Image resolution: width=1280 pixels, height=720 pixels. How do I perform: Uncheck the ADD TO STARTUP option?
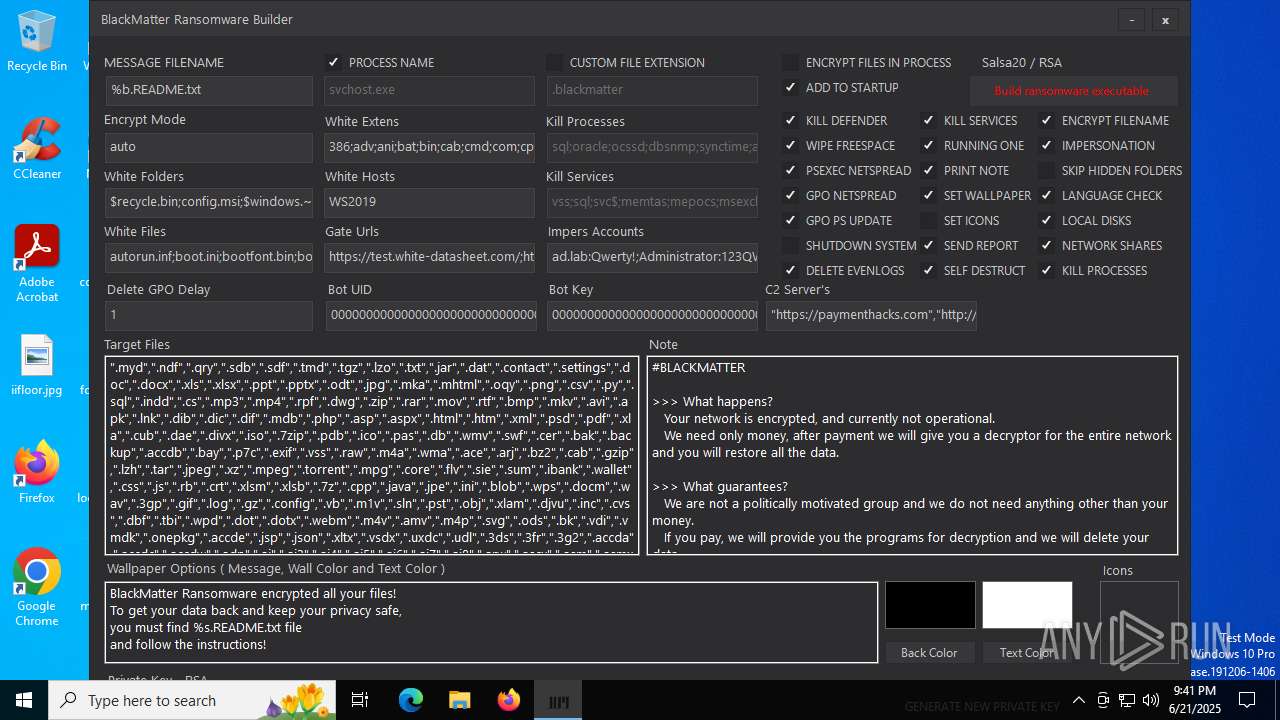[x=791, y=87]
